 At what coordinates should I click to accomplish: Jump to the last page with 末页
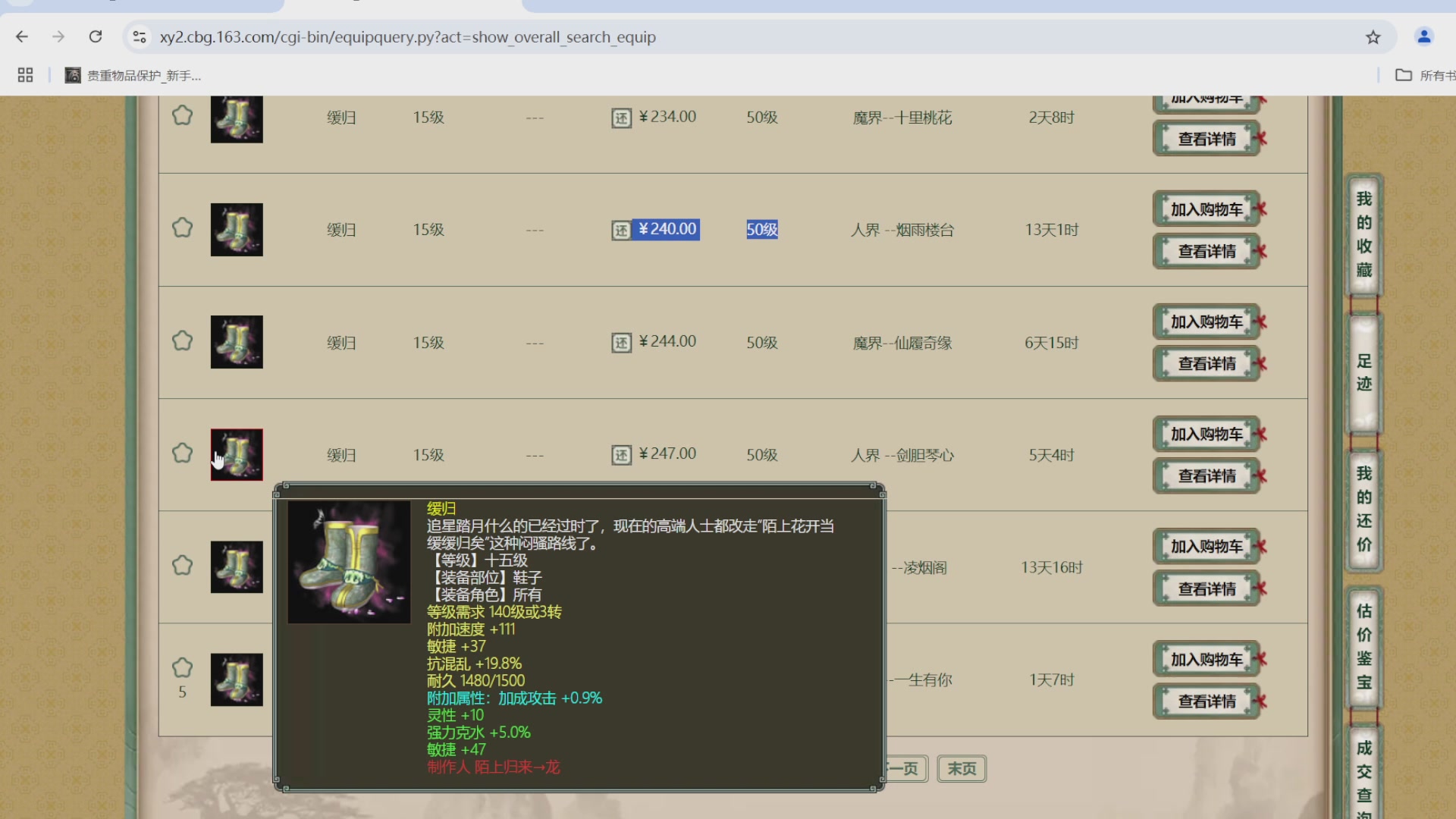[x=962, y=768]
